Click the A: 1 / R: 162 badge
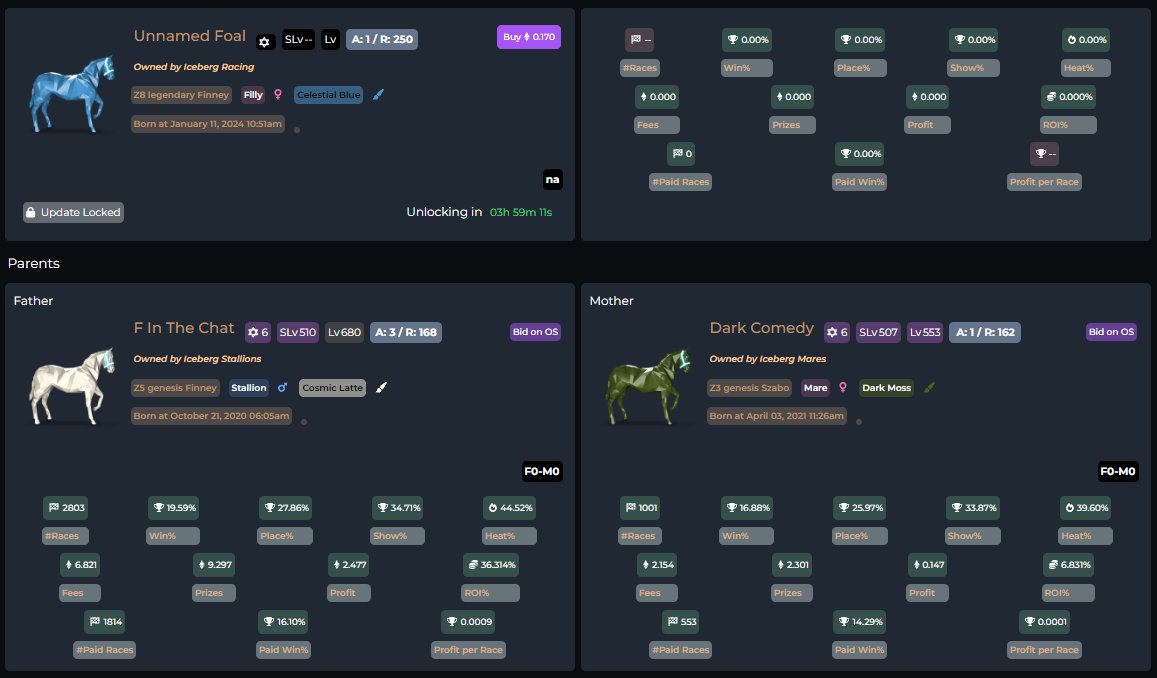The height and width of the screenshot is (678, 1157). [x=985, y=332]
